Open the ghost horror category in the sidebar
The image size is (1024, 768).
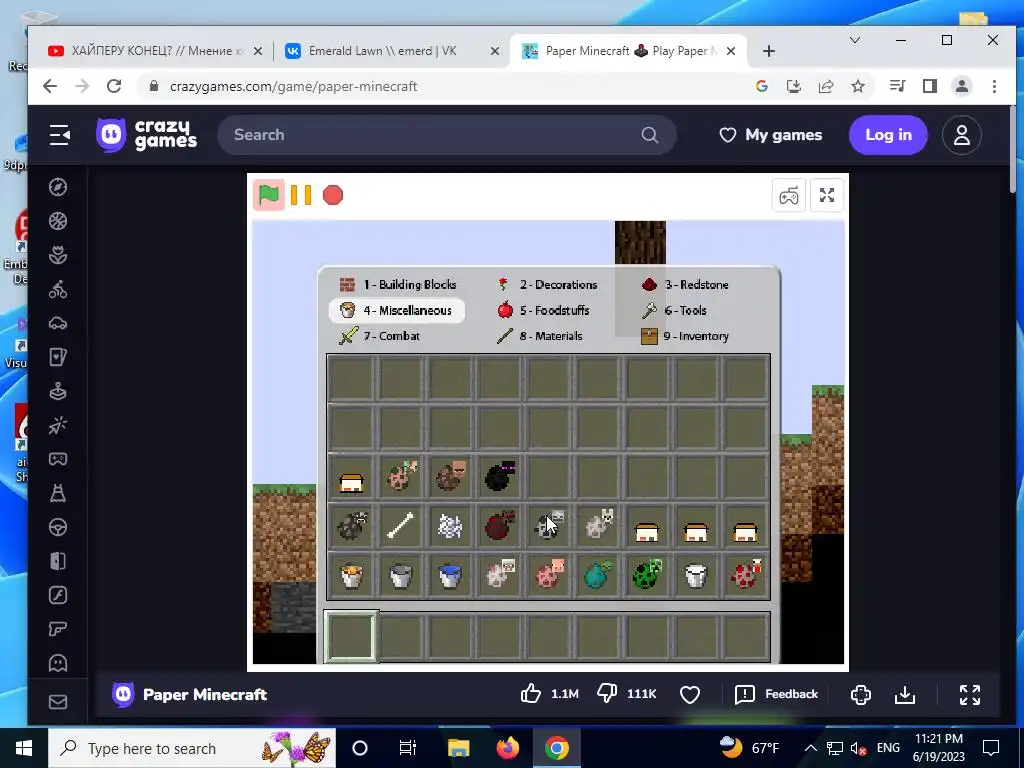[58, 663]
